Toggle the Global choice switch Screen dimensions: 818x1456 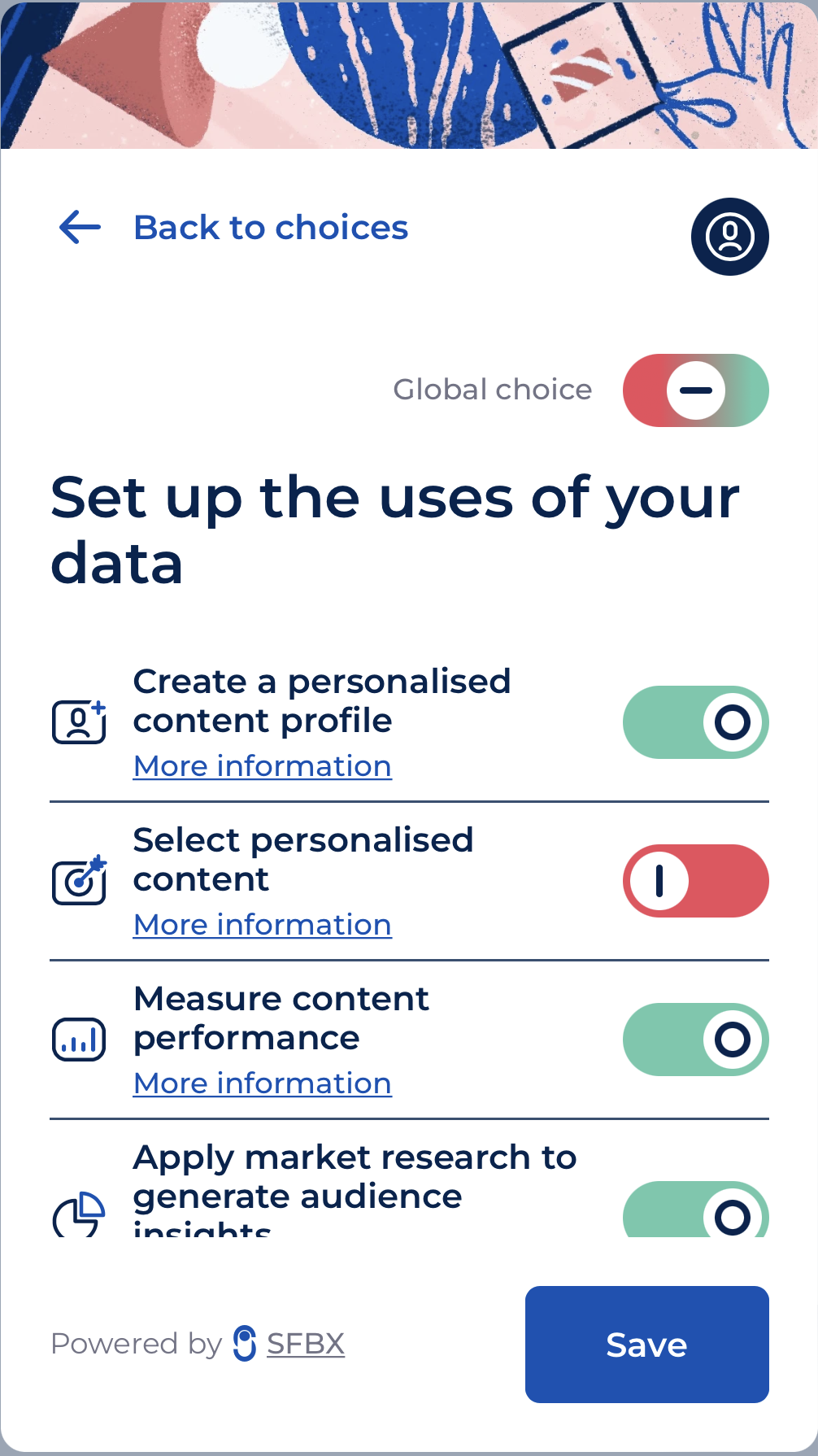(695, 390)
